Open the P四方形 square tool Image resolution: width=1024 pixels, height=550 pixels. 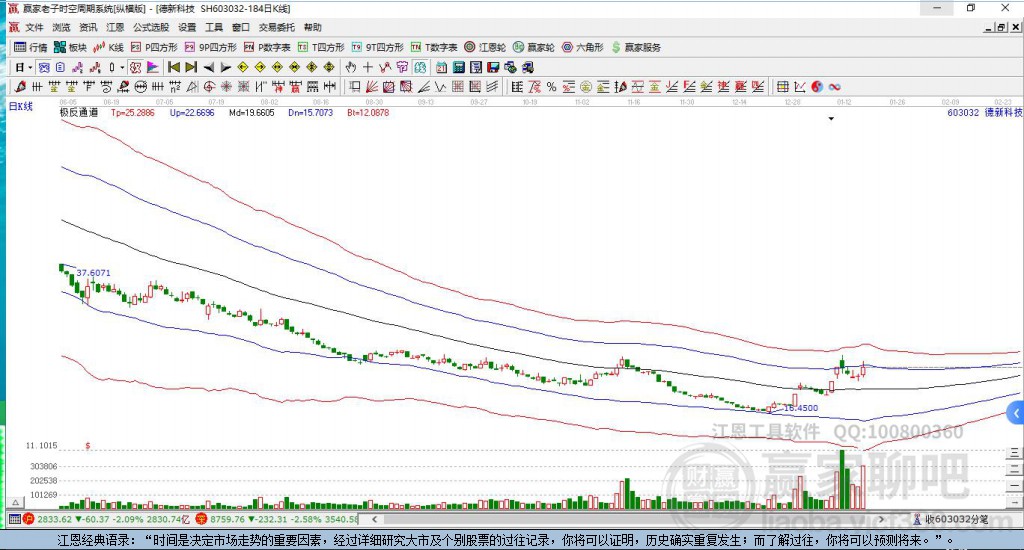154,47
